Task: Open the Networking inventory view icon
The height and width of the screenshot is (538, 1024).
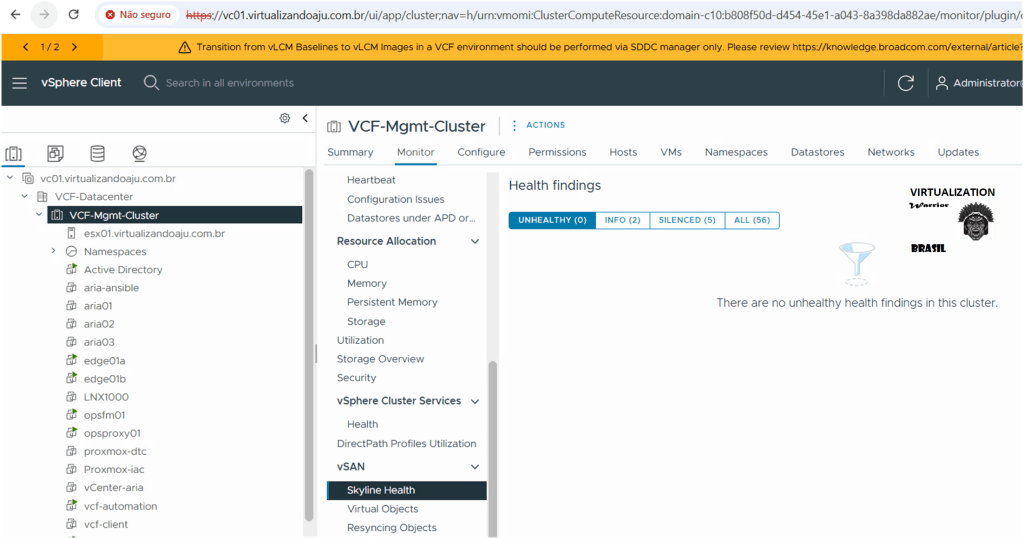Action: pyautogui.click(x=139, y=154)
